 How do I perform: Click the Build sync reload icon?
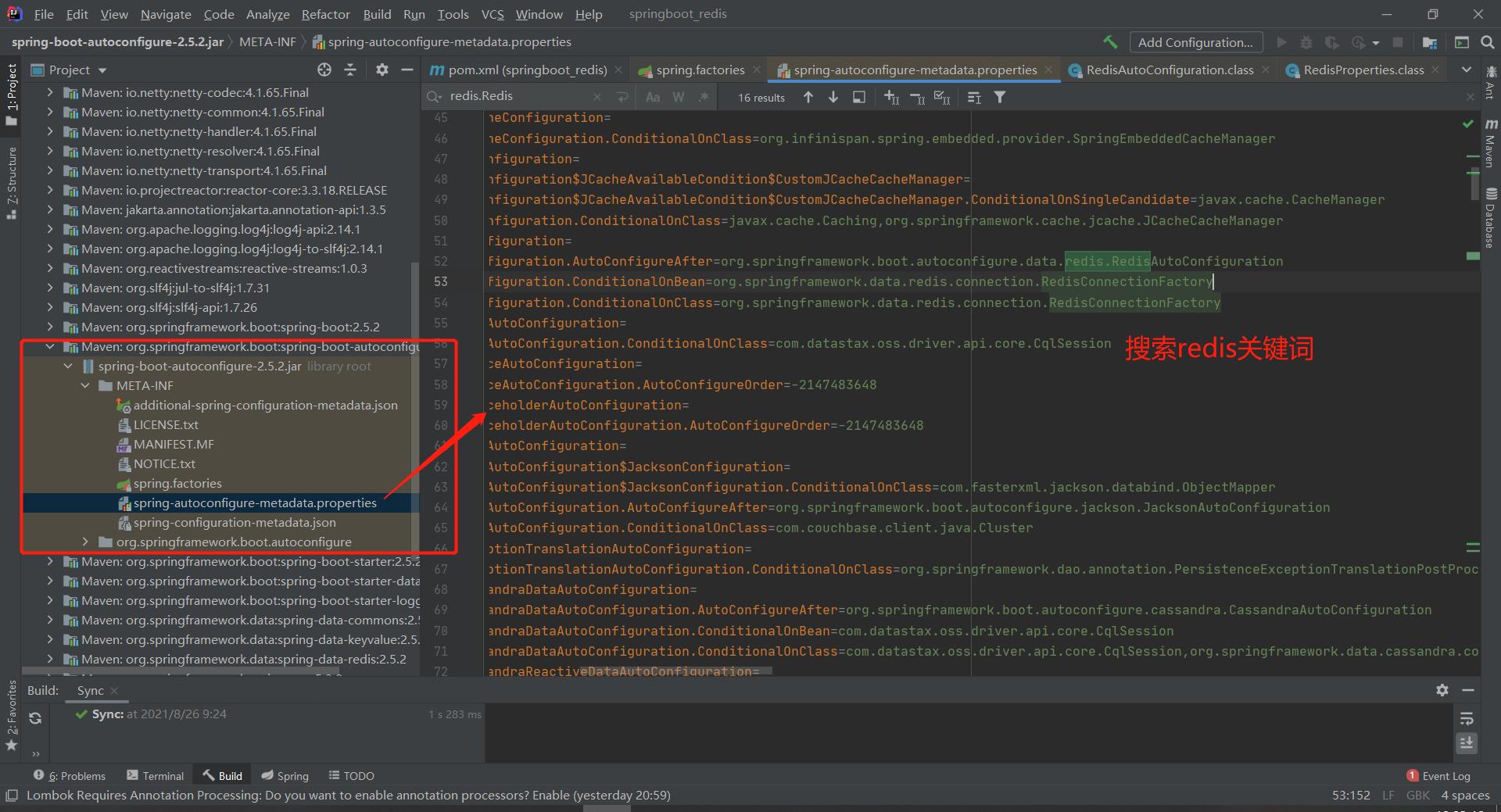pyautogui.click(x=35, y=718)
